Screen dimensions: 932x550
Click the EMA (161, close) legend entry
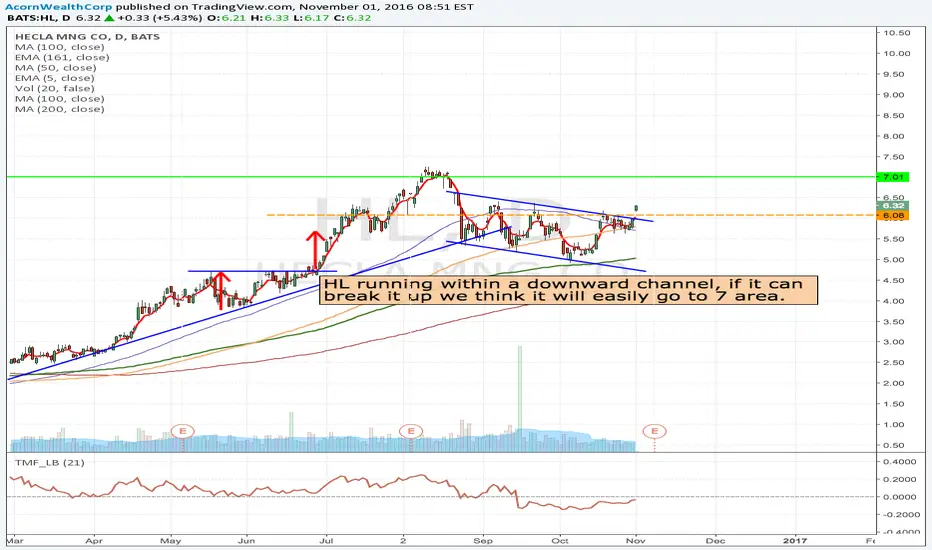pyautogui.click(x=62, y=58)
